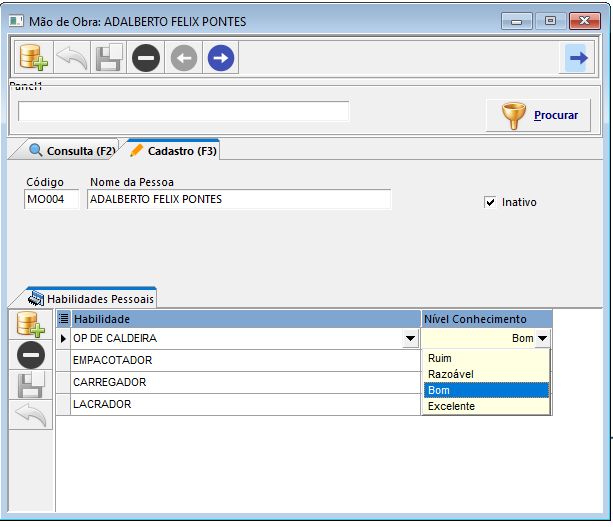Add a new skill with the grid database icon
The height and width of the screenshot is (527, 613).
pyautogui.click(x=30, y=324)
